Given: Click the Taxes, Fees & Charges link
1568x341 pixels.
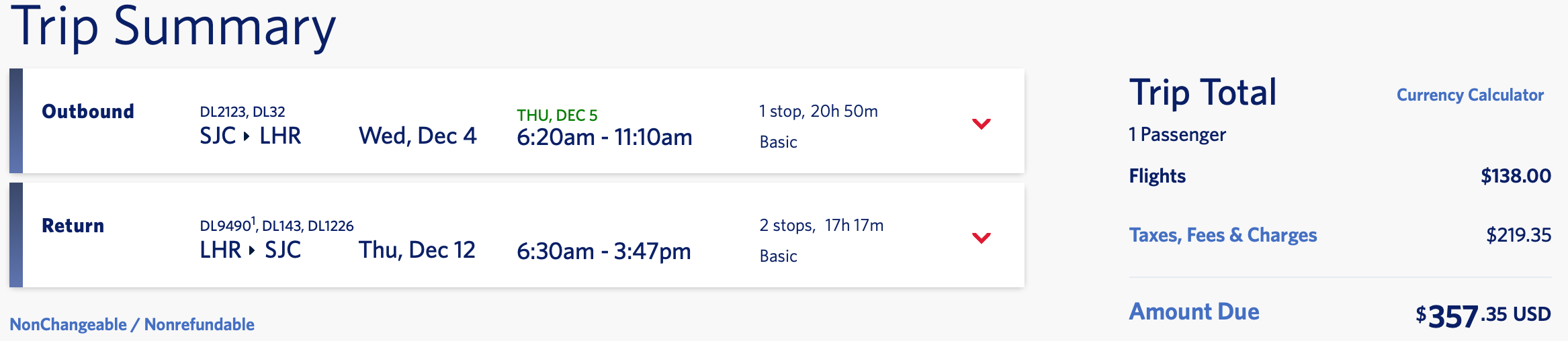Looking at the screenshot, I should [1223, 235].
